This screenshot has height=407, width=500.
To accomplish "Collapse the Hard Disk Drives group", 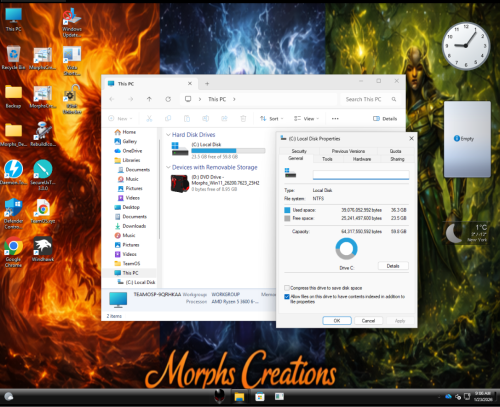I will [x=168, y=135].
